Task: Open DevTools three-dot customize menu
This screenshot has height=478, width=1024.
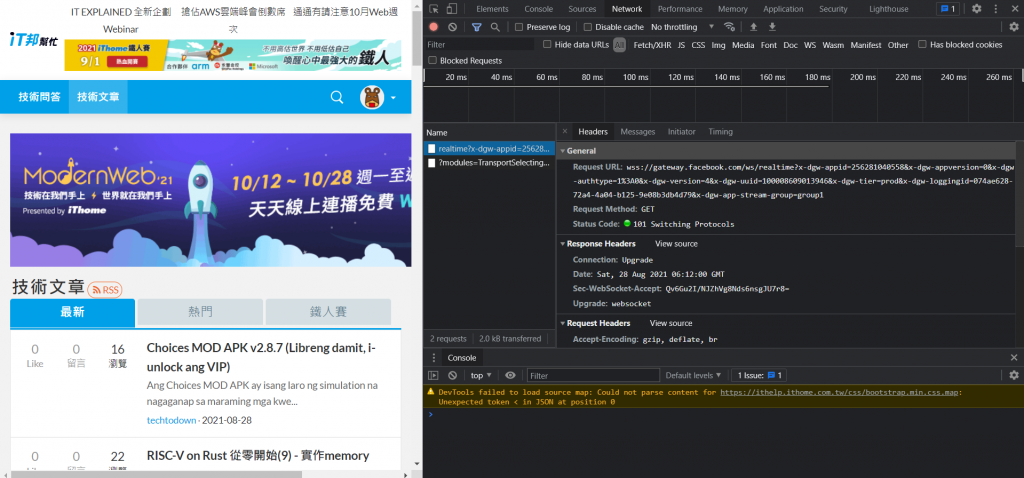Action: click(x=995, y=8)
